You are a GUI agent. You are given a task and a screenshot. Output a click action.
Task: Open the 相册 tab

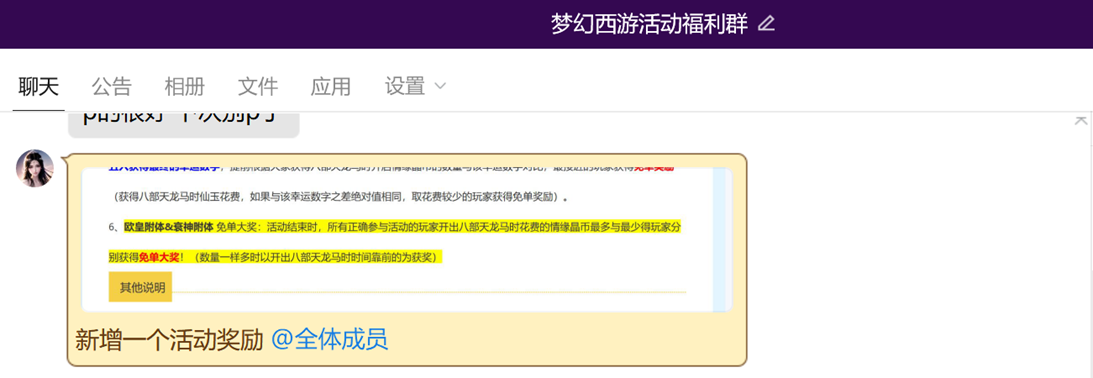(185, 86)
